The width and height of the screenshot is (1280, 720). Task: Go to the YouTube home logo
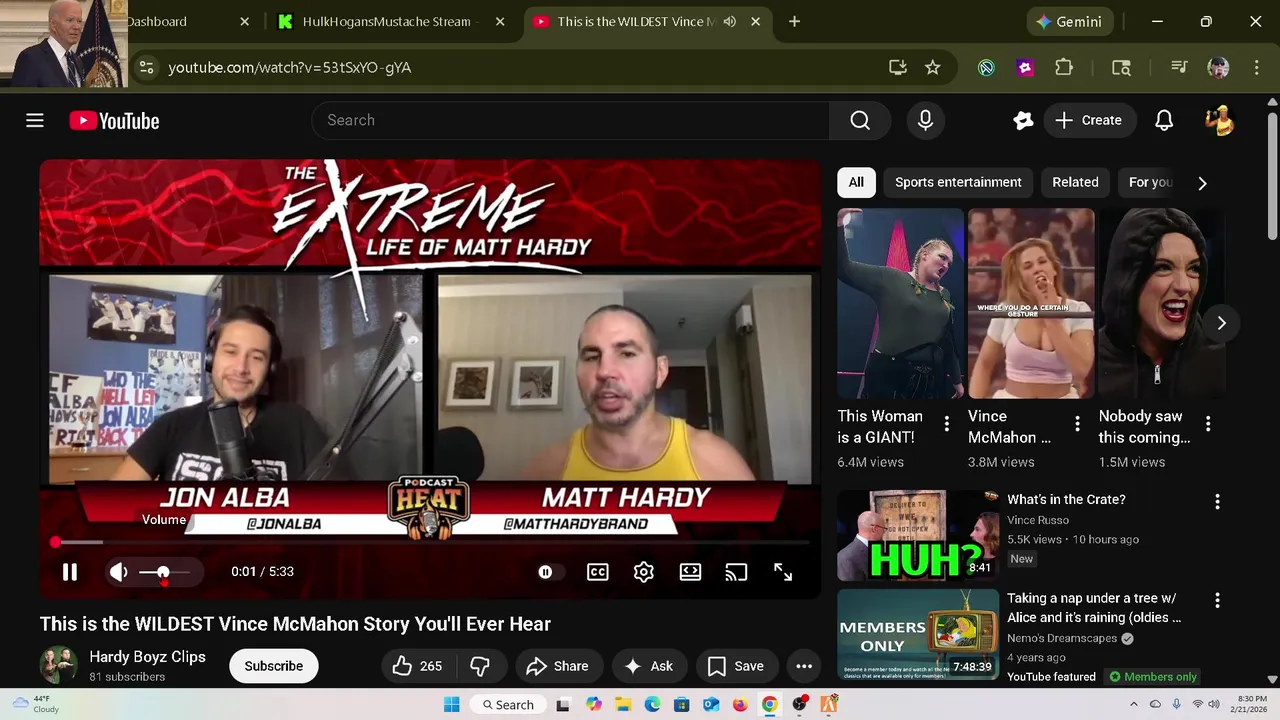click(114, 121)
